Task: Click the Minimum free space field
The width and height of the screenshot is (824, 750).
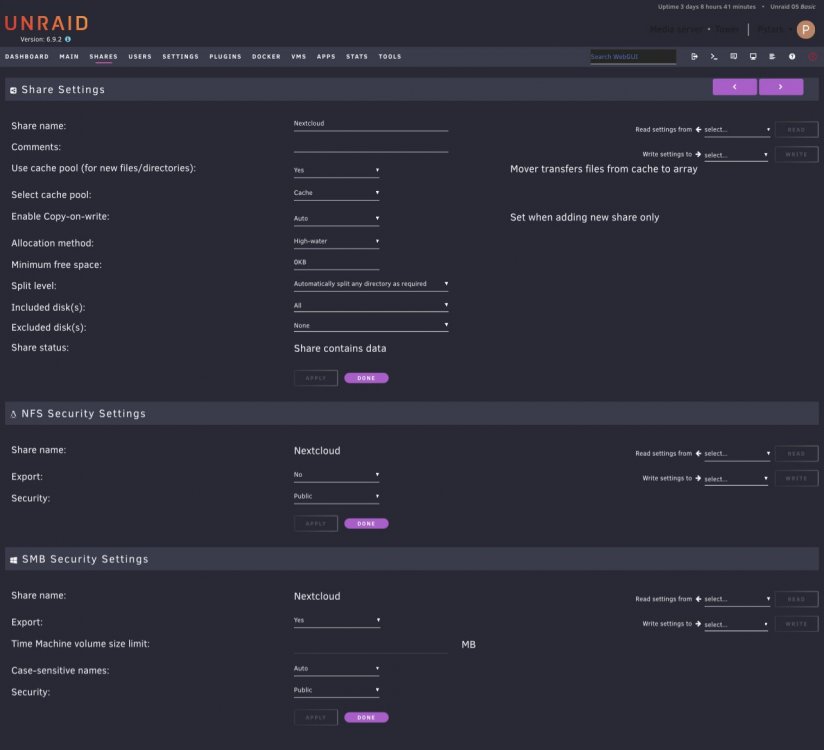Action: pyautogui.click(x=336, y=262)
